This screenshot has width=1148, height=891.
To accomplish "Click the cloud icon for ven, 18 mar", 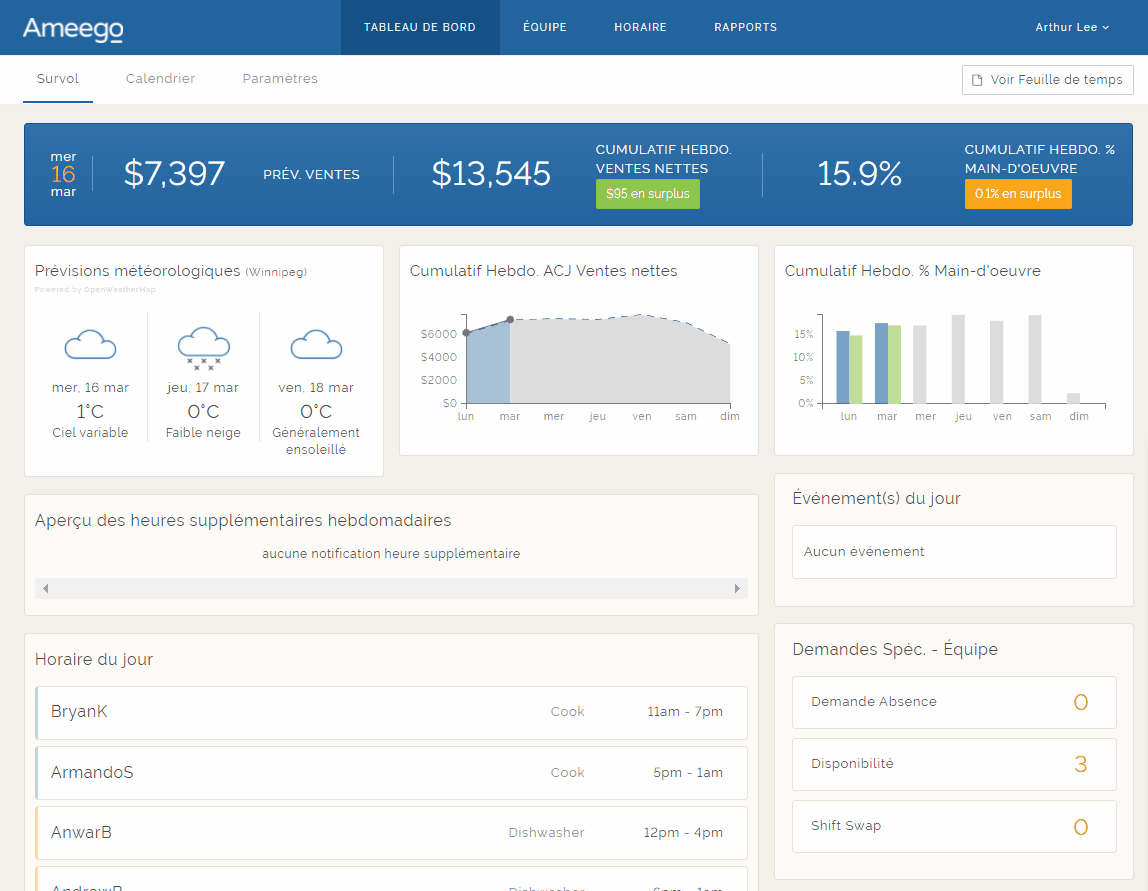I will click(x=316, y=345).
